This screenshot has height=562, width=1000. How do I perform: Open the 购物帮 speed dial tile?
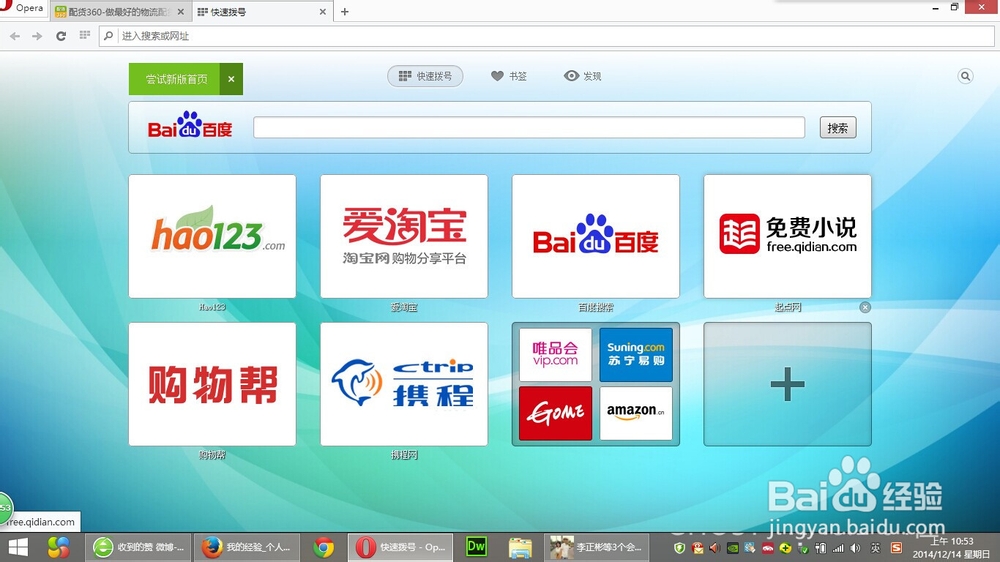(x=212, y=384)
